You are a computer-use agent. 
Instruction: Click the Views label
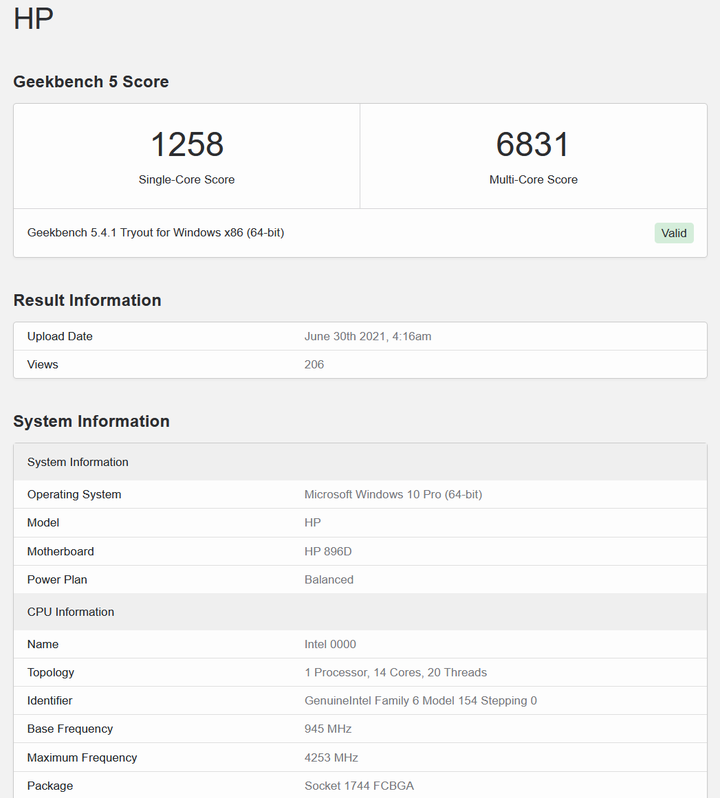(x=43, y=364)
